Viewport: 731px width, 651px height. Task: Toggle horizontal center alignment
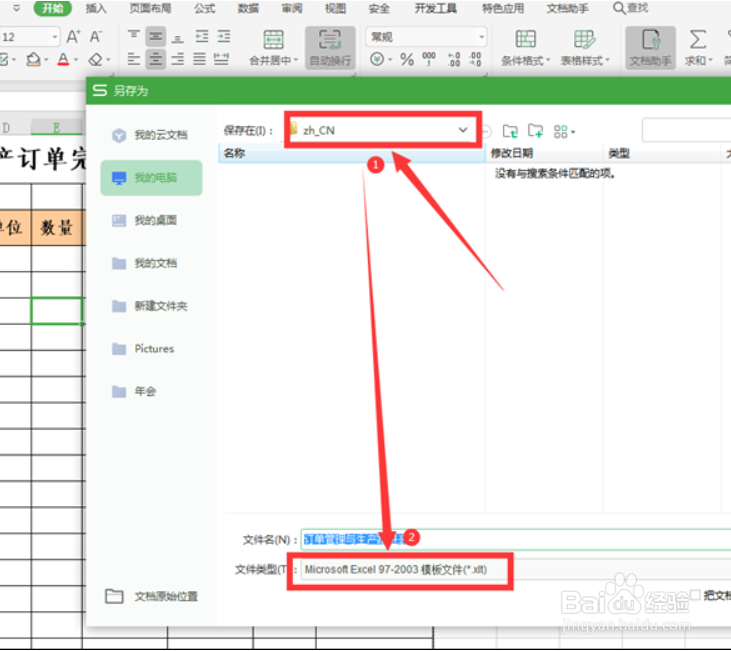tap(156, 59)
